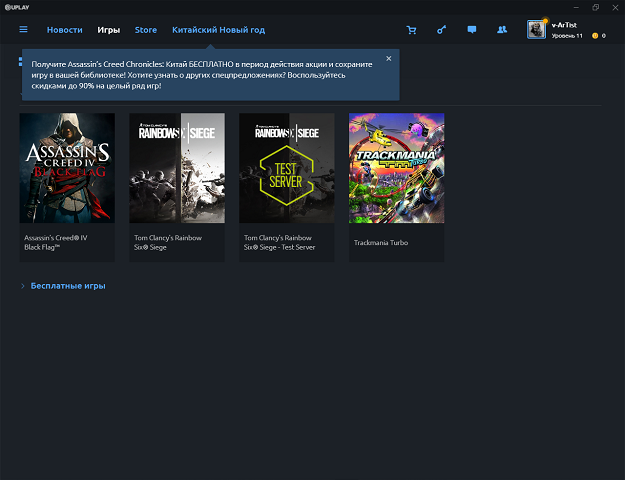The width and height of the screenshot is (625, 480).
Task: Click the Trackmania Turbo game cover
Action: click(397, 168)
